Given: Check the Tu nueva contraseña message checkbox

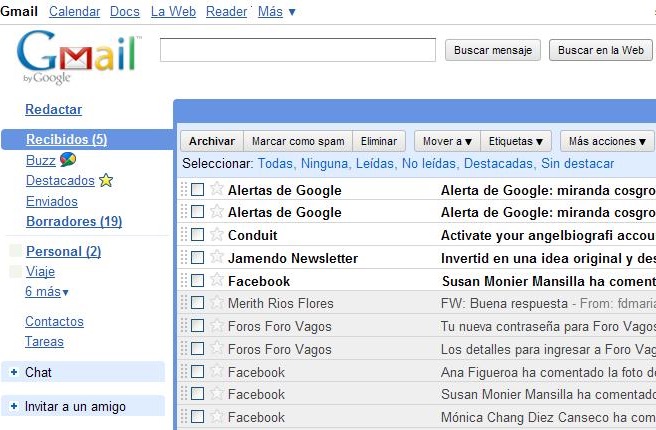Looking at the screenshot, I should (x=197, y=325).
